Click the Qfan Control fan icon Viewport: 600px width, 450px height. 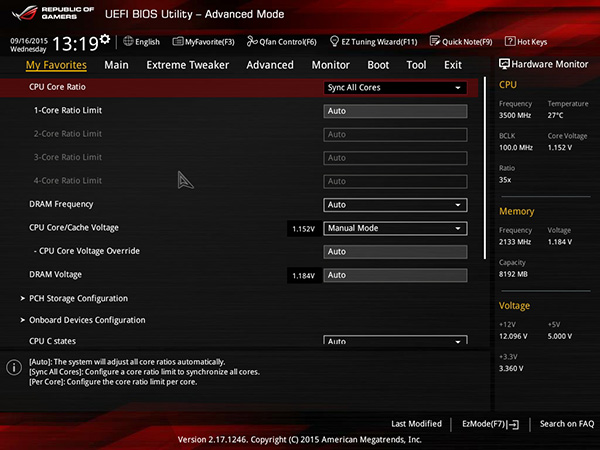(x=252, y=41)
